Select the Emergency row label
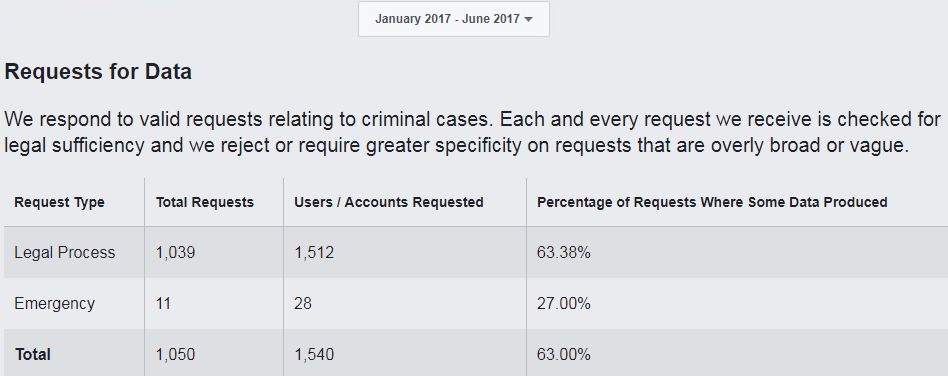 tap(54, 303)
